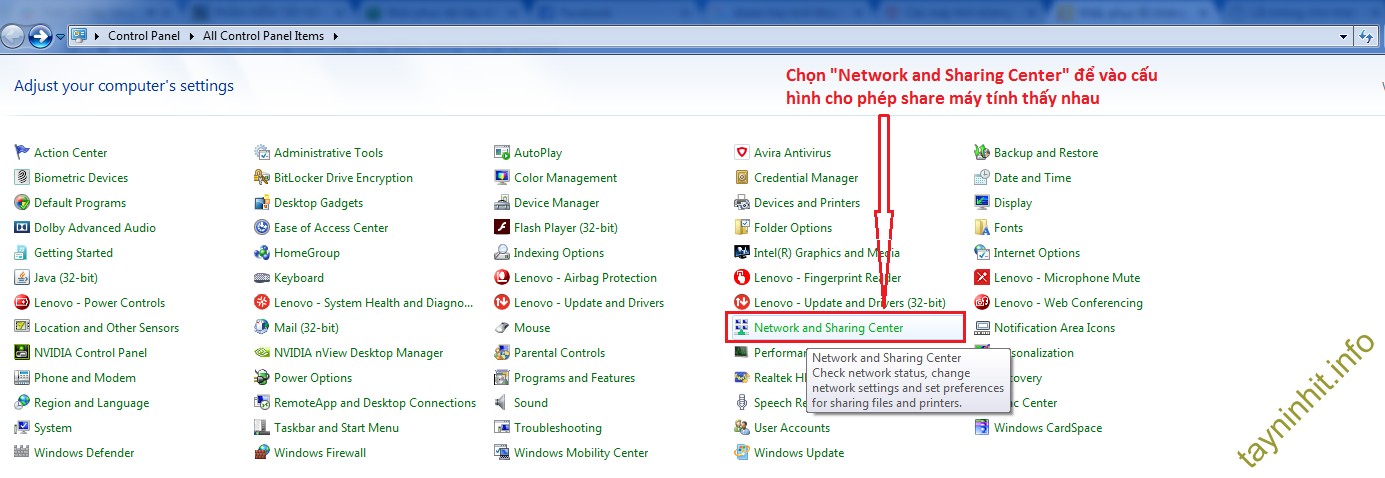This screenshot has height=478, width=1385.
Task: Open the BitLocker Drive Encryption icon
Action: click(x=262, y=178)
